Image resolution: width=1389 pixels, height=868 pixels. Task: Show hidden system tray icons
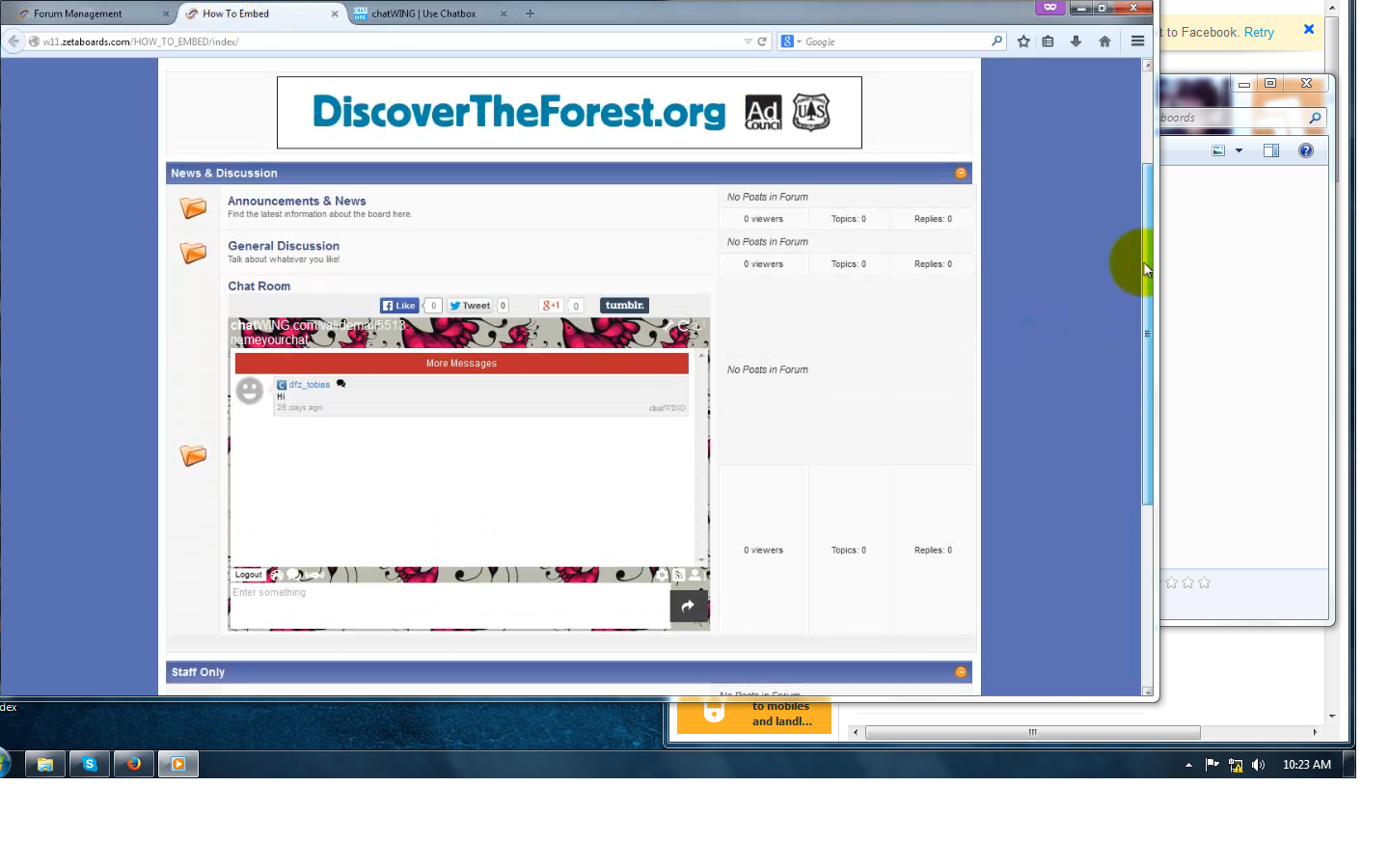pos(1188,765)
